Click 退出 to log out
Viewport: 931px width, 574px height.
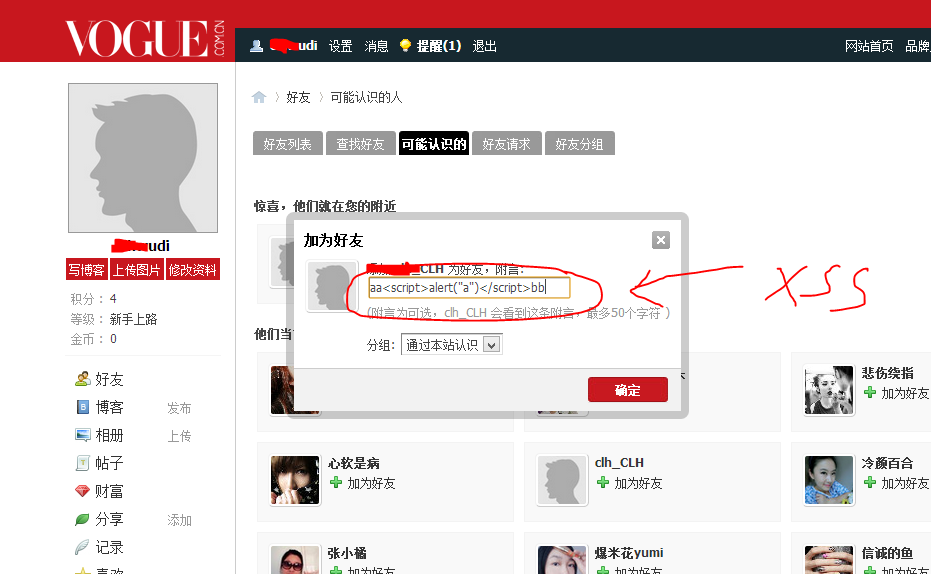(x=484, y=46)
